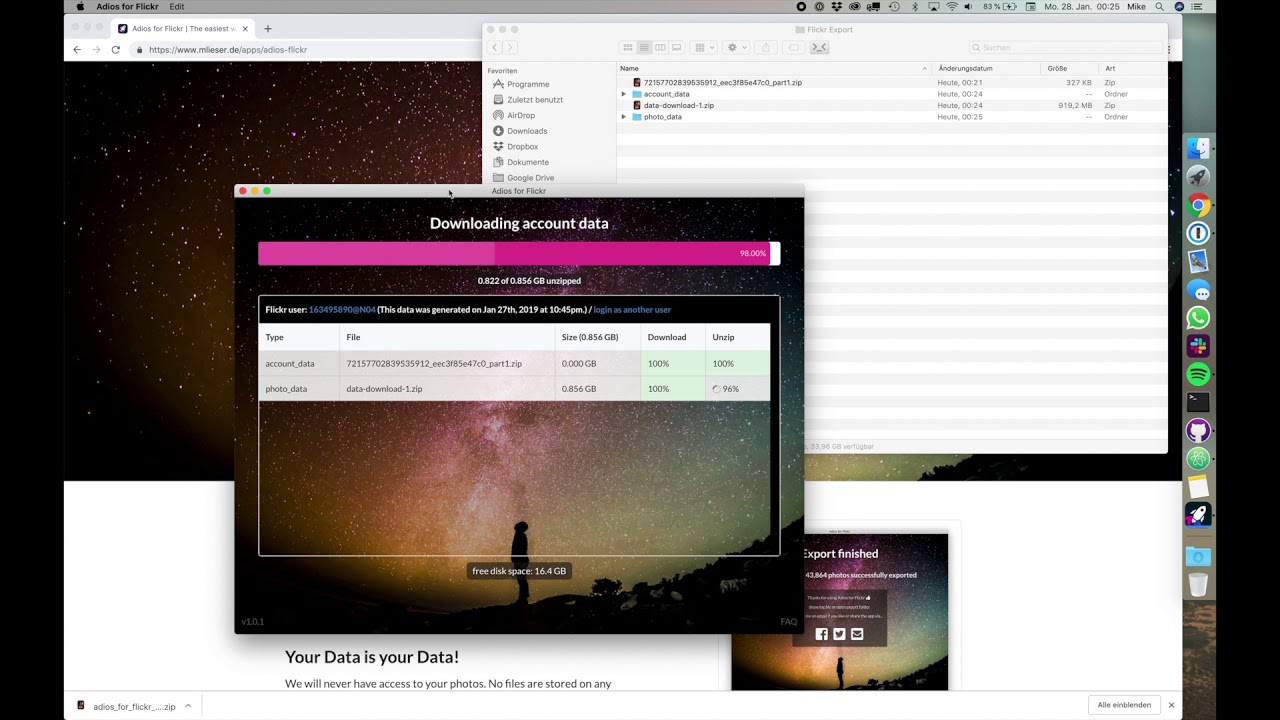Open WhatsApp from the Dock
1280x720 pixels.
pyautogui.click(x=1198, y=318)
